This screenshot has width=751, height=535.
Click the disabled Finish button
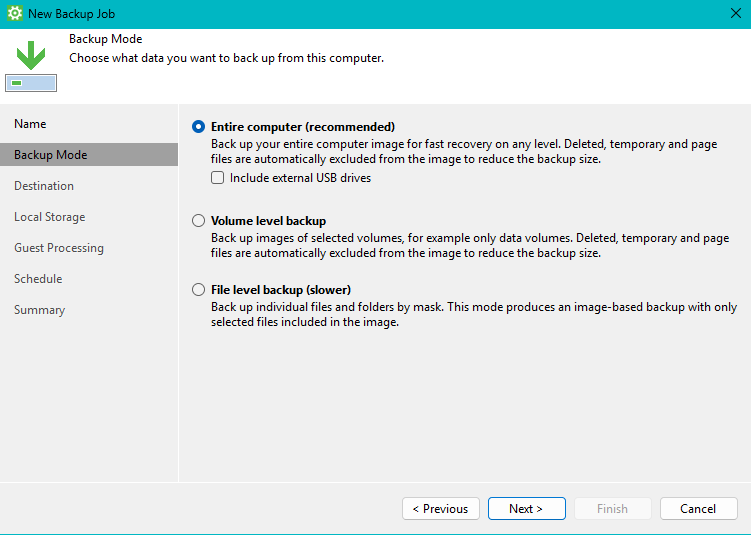612,509
